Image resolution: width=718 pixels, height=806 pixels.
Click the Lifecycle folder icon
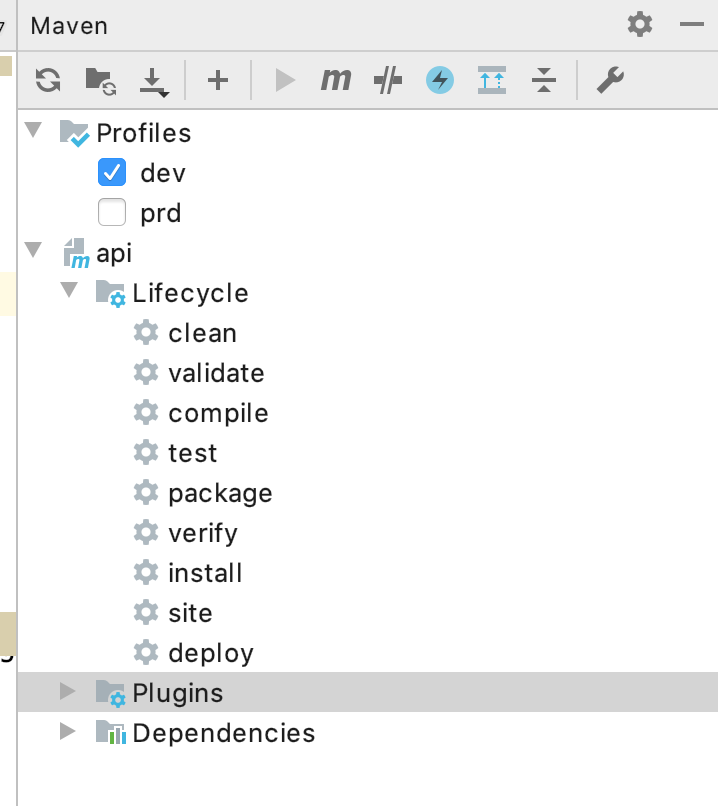(x=111, y=294)
